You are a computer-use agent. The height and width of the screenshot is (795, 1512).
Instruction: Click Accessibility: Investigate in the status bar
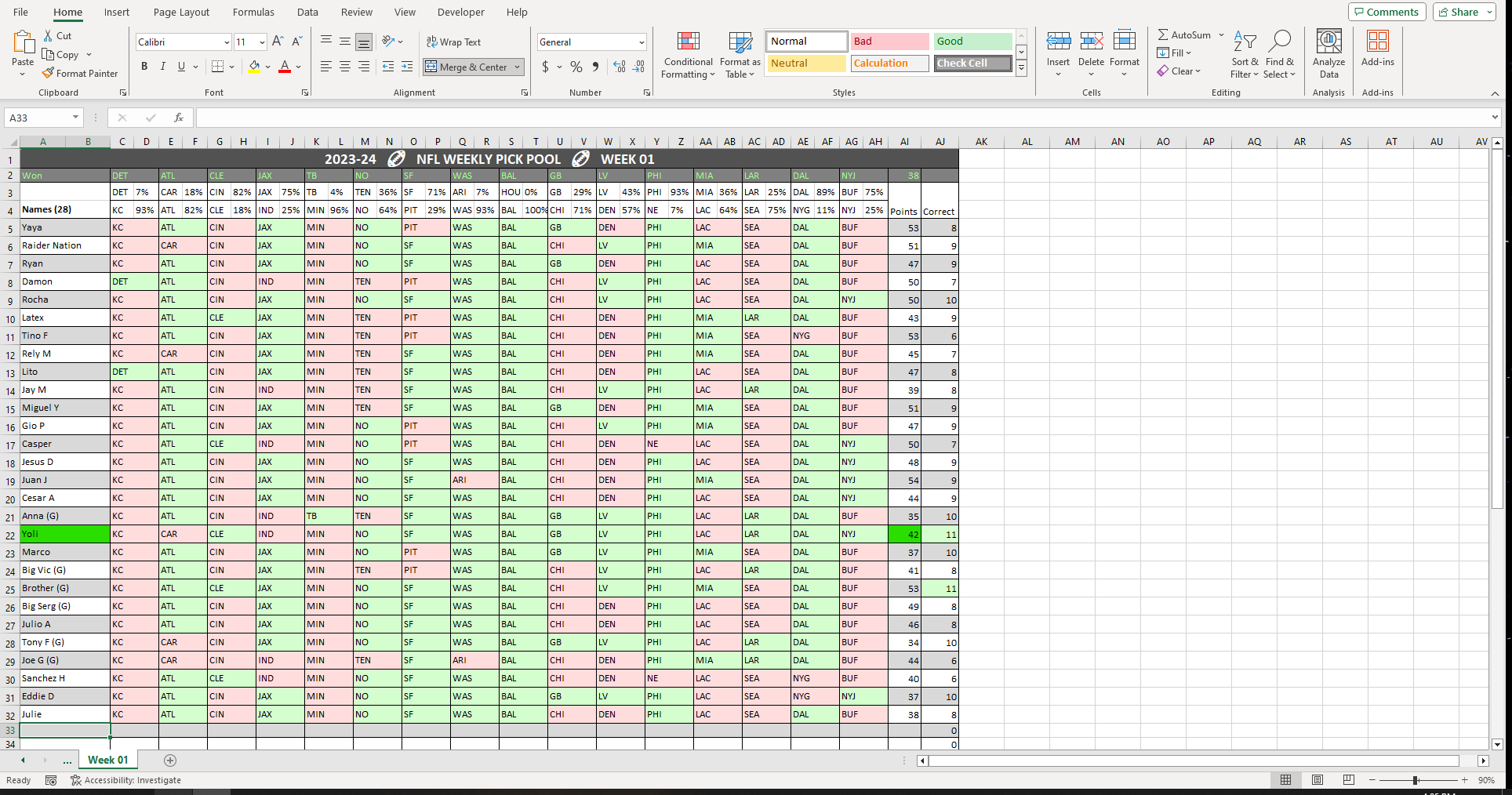125,780
